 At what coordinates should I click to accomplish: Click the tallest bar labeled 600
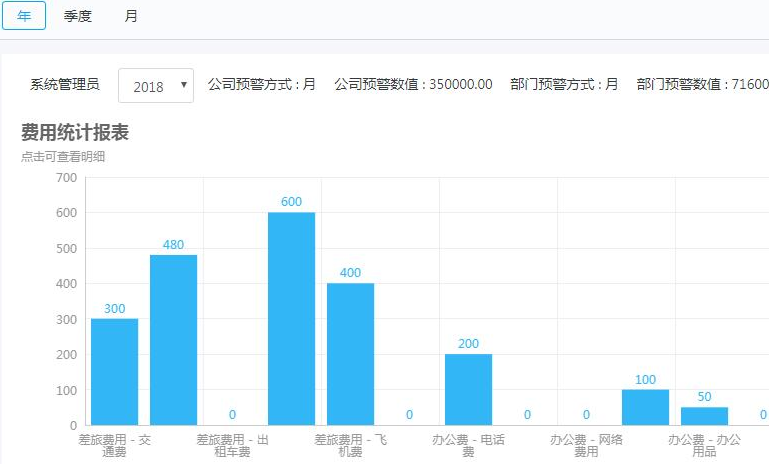291,319
